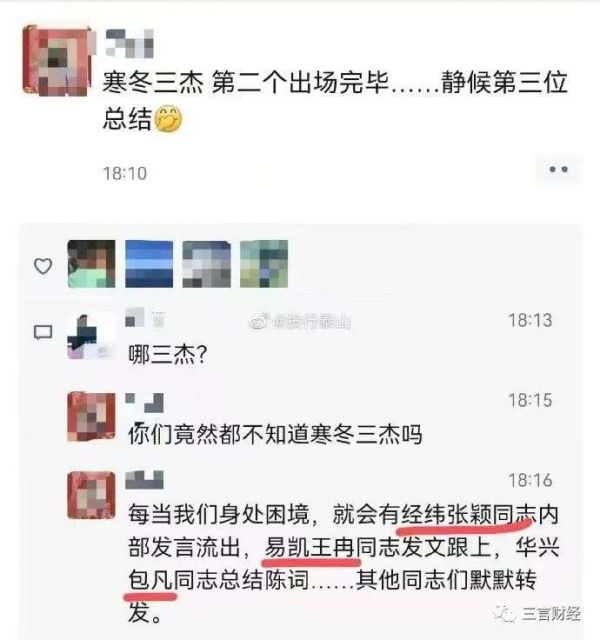Open the two-dot more options button
Screen dimensions: 600x640
point(558,169)
